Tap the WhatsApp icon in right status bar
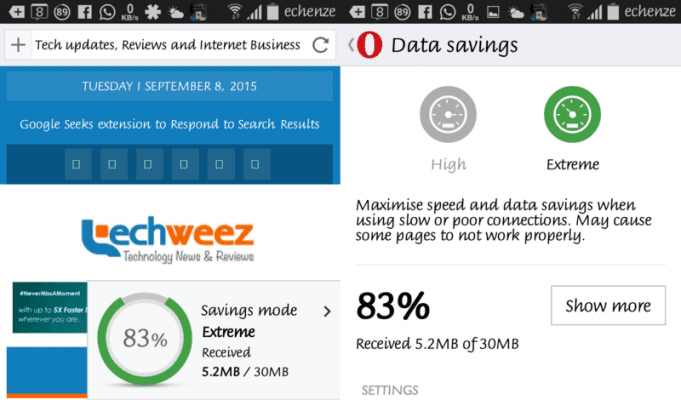The height and width of the screenshot is (400, 681). click(x=447, y=12)
